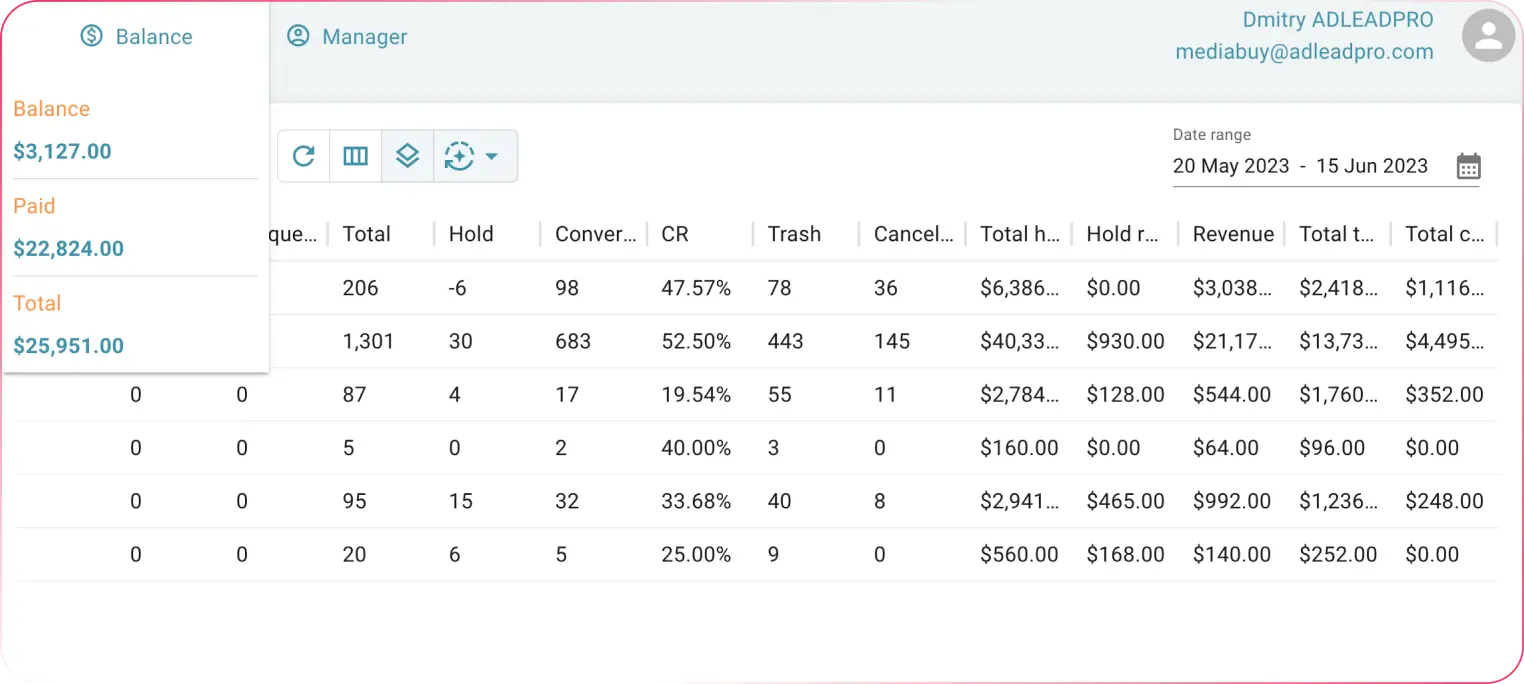Select the row with 1,301 total
Viewport: 1524px width, 684px height.
pos(368,341)
